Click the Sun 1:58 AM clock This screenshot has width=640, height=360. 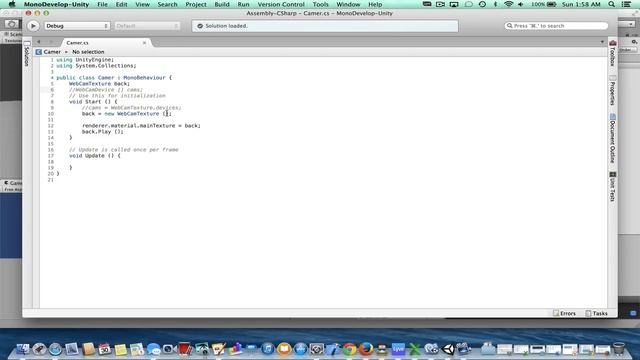click(581, 4)
